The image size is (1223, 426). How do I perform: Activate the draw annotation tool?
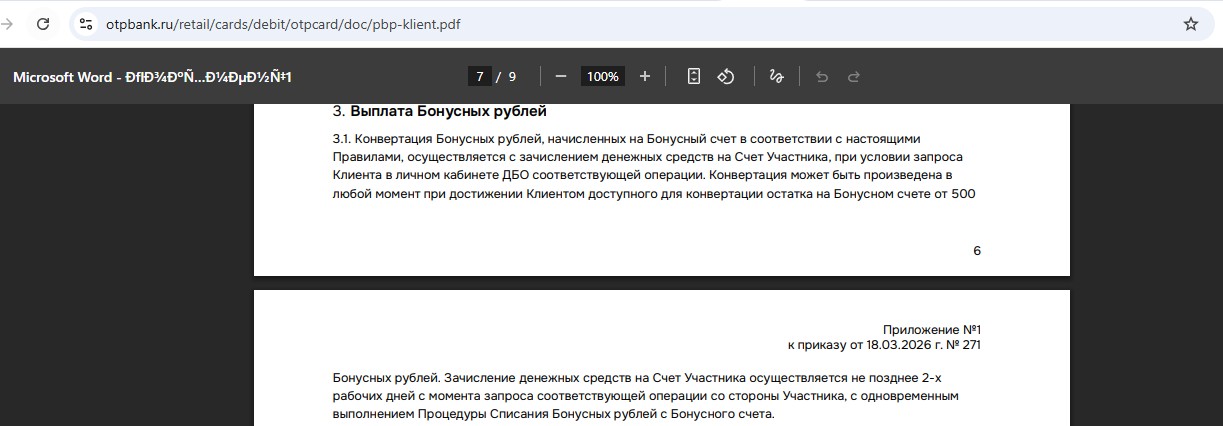pyautogui.click(x=776, y=77)
